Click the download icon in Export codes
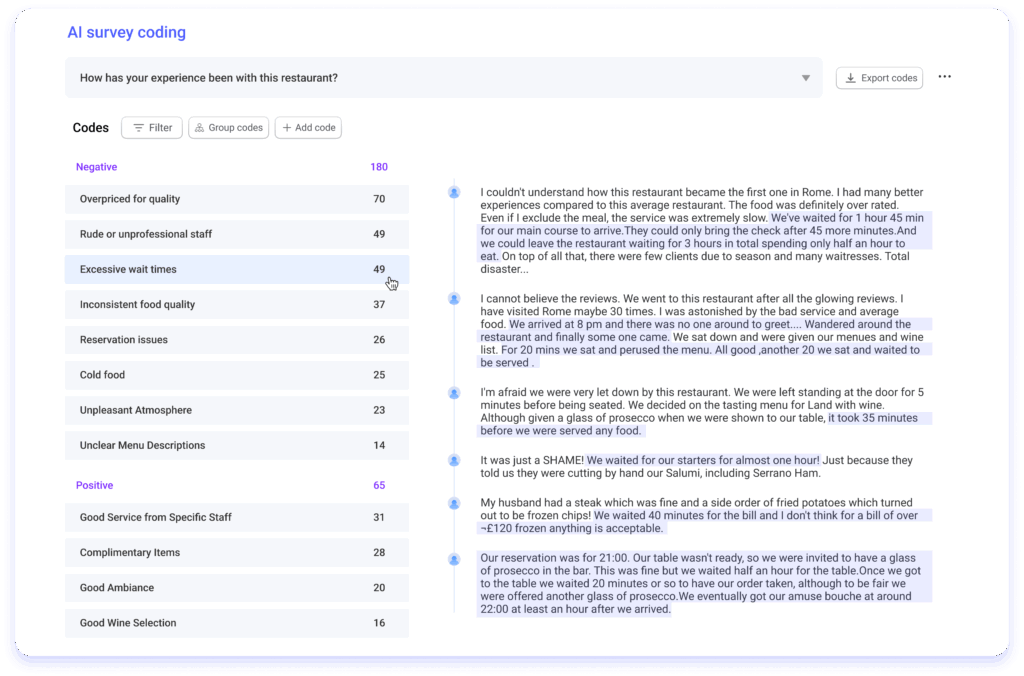Image resolution: width=1024 pixels, height=676 pixels. 850,78
